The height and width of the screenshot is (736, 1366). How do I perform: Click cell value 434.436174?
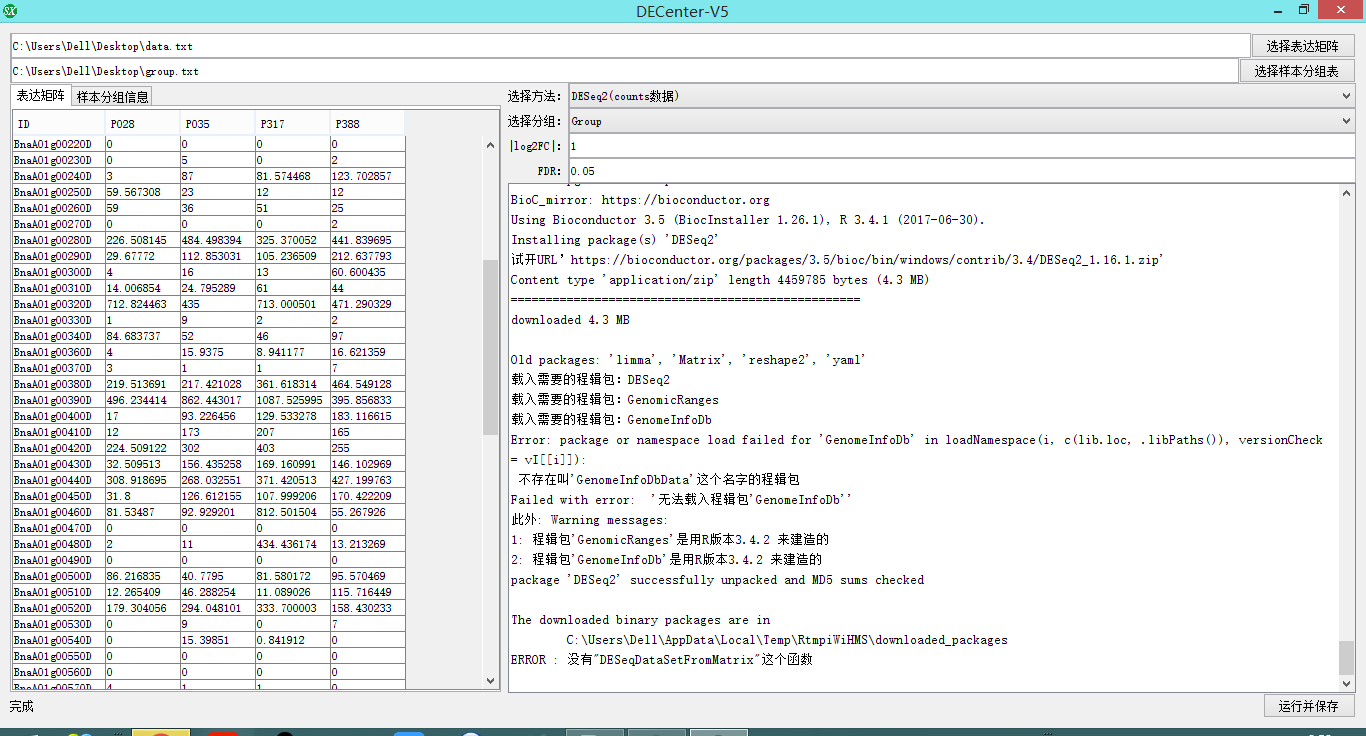tap(292, 544)
